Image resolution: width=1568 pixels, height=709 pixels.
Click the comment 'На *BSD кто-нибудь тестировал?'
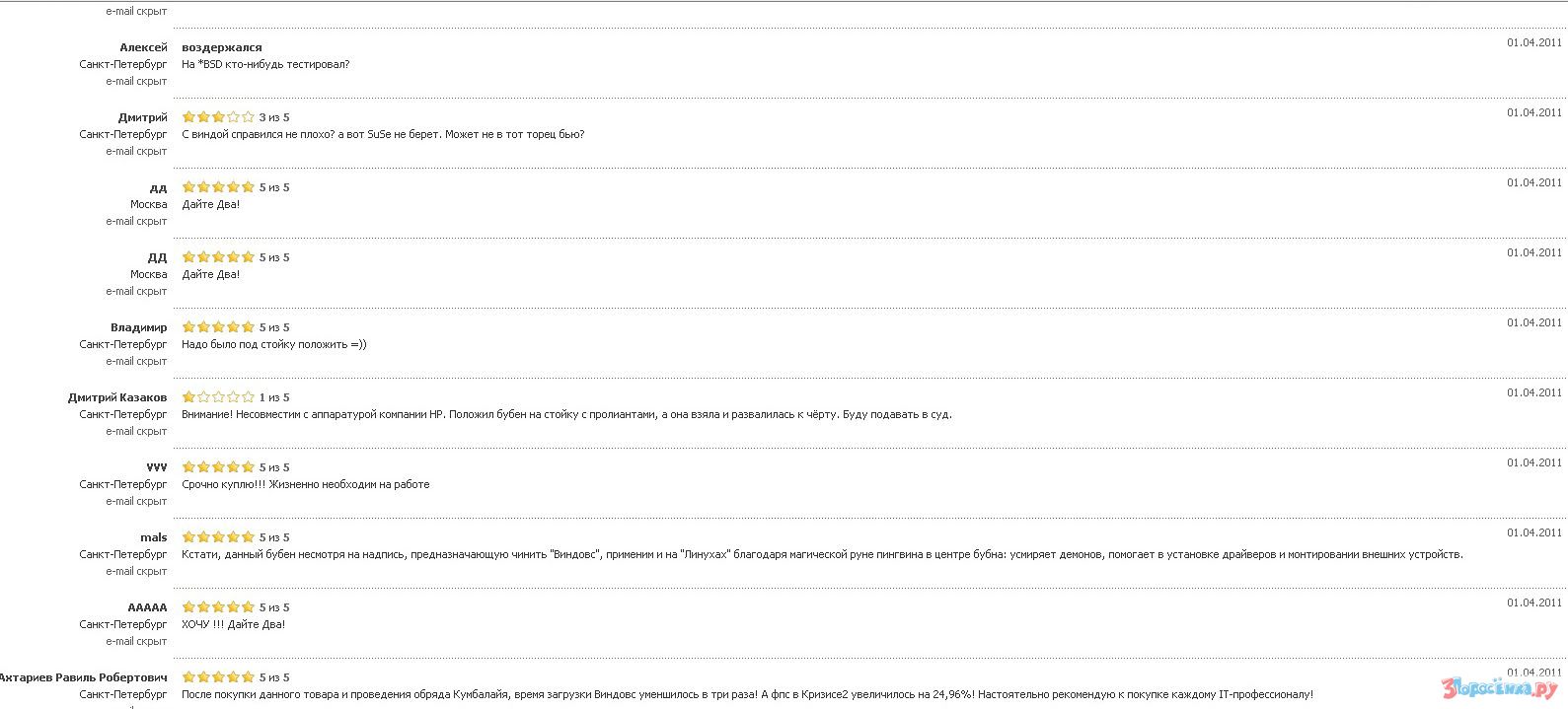265,64
